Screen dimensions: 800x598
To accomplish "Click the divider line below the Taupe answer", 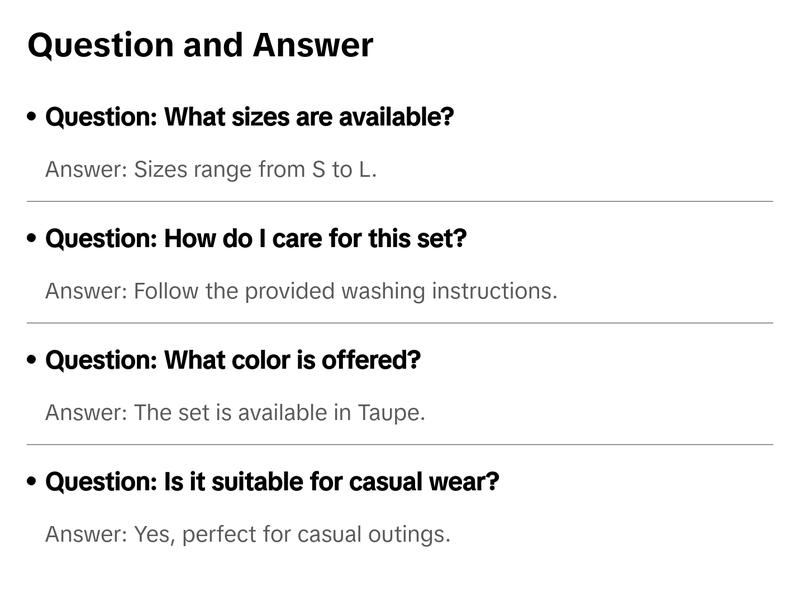I will tap(400, 444).
